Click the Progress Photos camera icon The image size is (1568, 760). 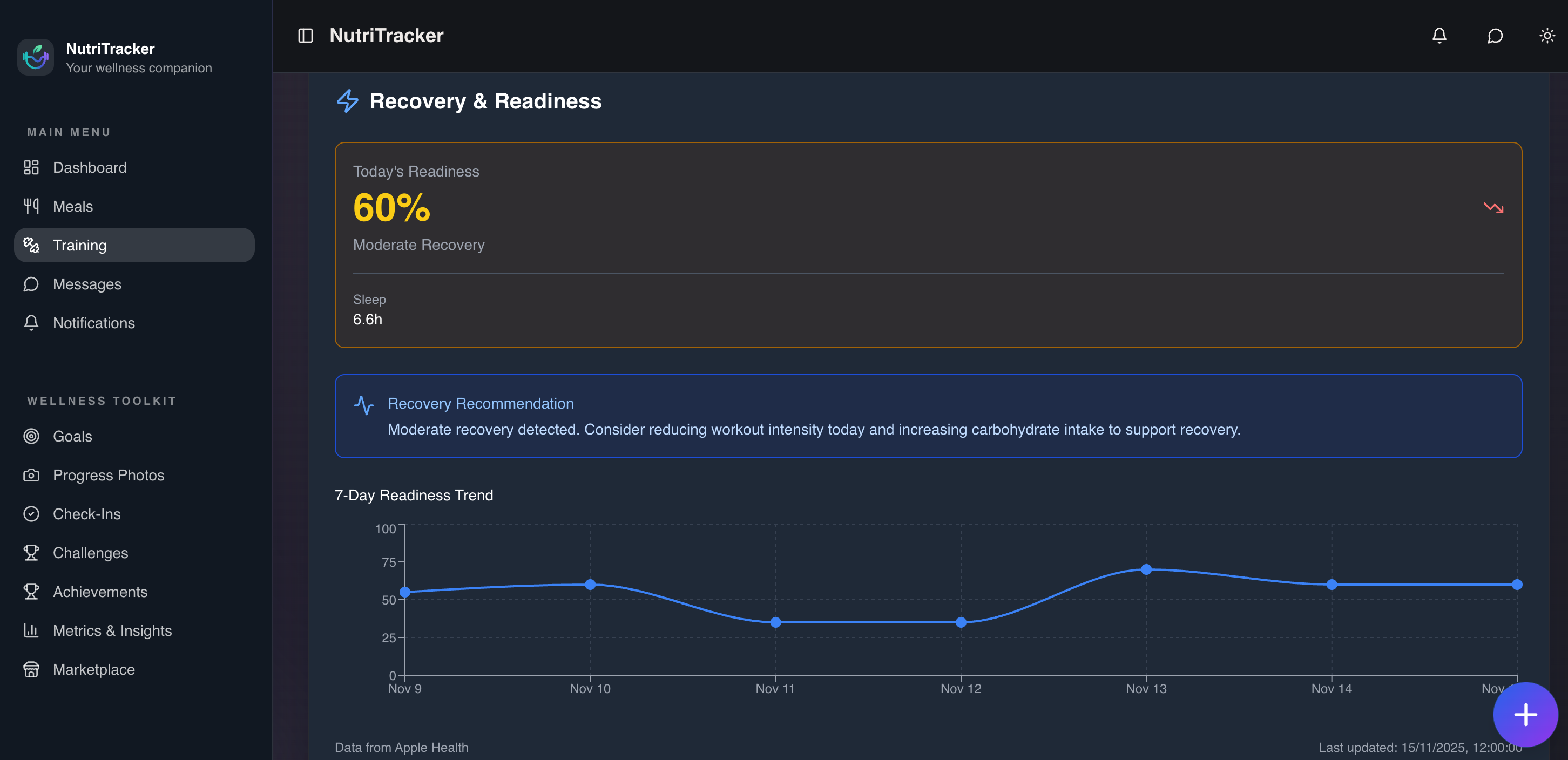coord(31,475)
